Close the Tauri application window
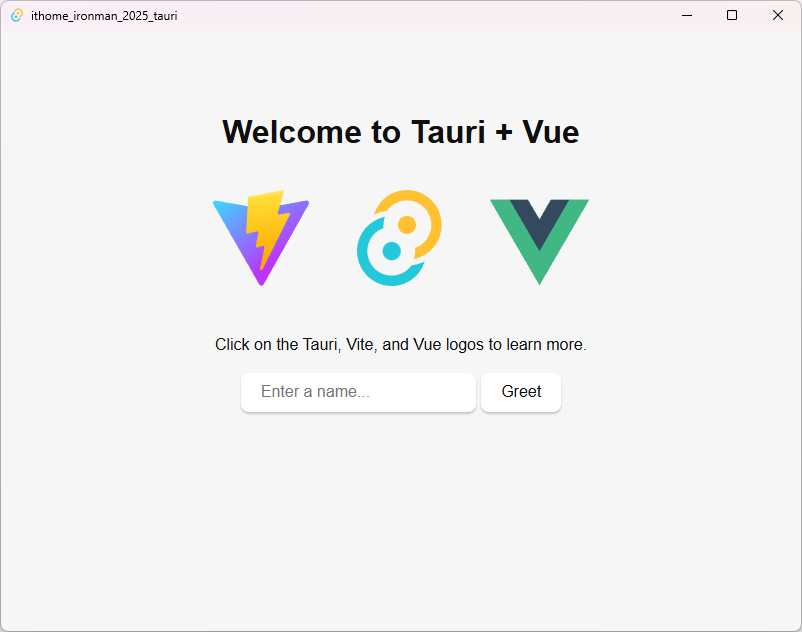 777,15
